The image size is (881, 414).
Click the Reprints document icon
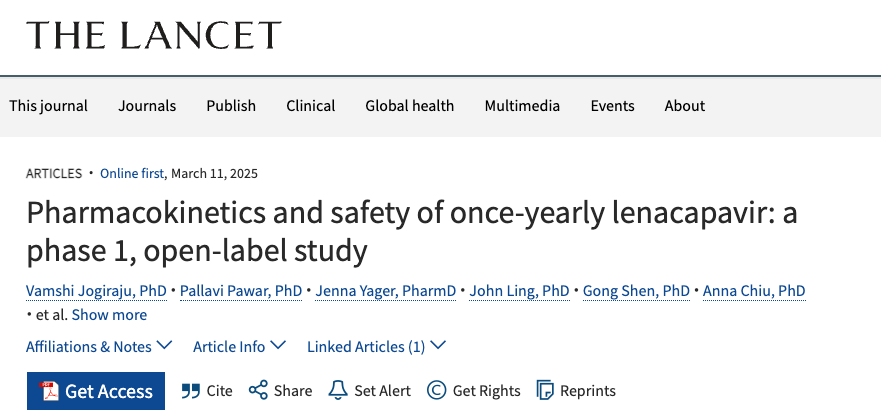point(545,390)
